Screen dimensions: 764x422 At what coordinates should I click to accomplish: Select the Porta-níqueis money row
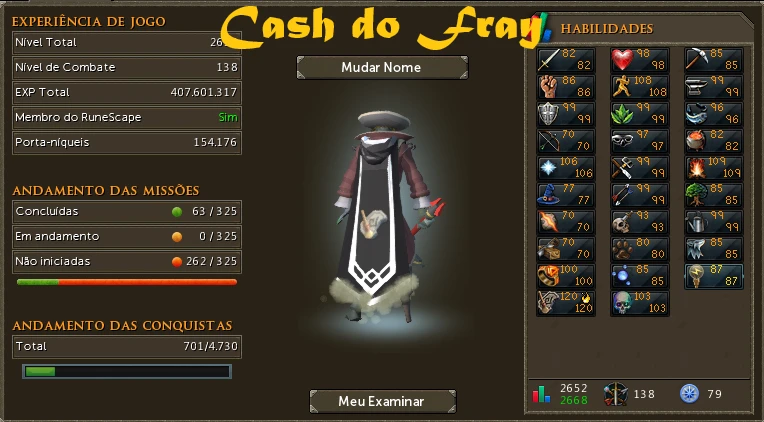click(127, 142)
